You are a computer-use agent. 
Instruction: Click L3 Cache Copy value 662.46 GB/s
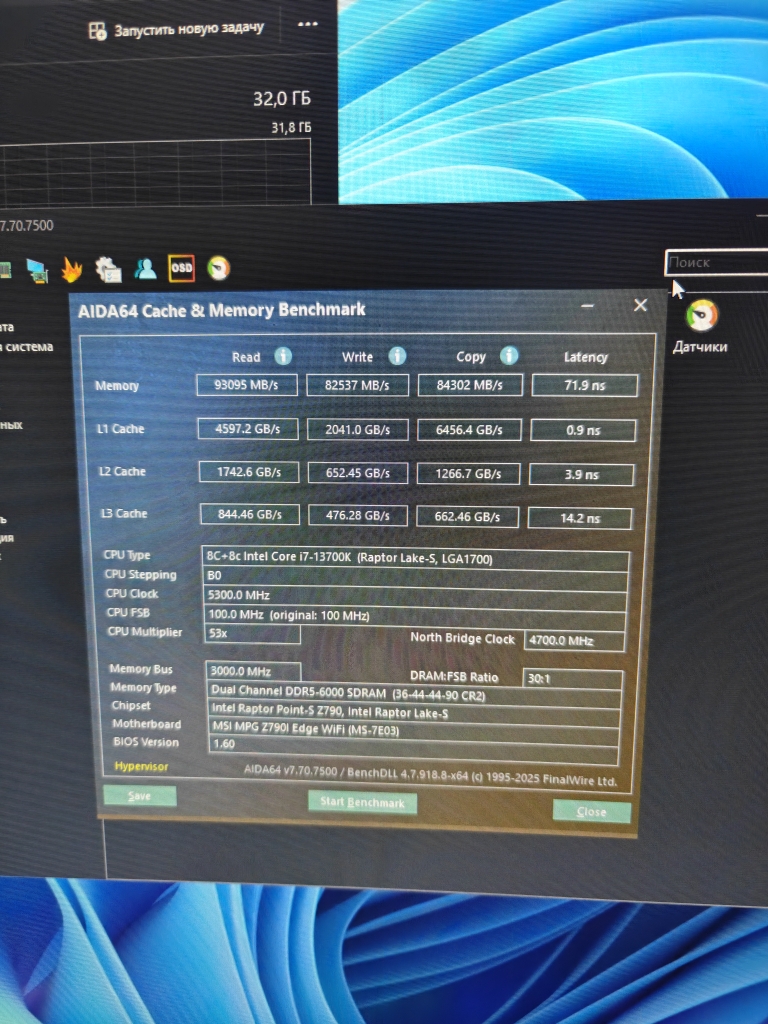[x=468, y=517]
